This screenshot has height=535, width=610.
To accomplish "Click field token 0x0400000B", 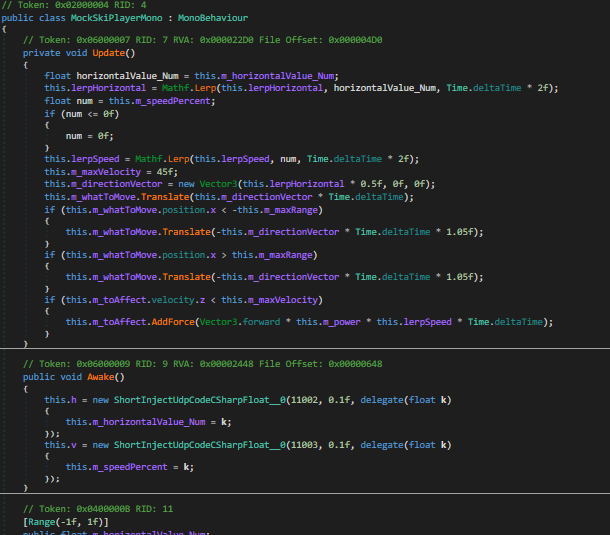I will [x=103, y=509].
